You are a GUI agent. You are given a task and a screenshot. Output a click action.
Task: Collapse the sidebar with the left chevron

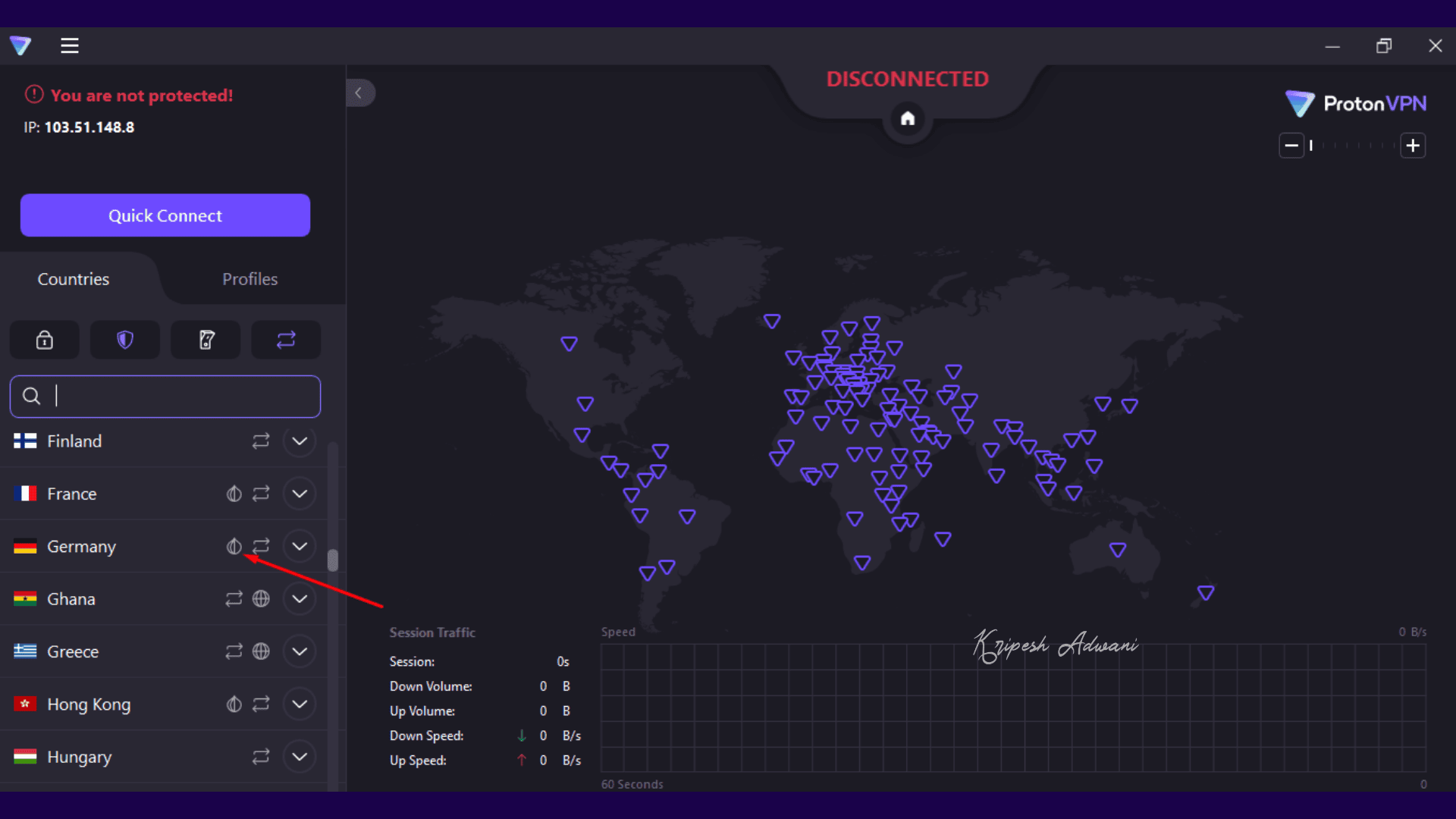click(359, 93)
